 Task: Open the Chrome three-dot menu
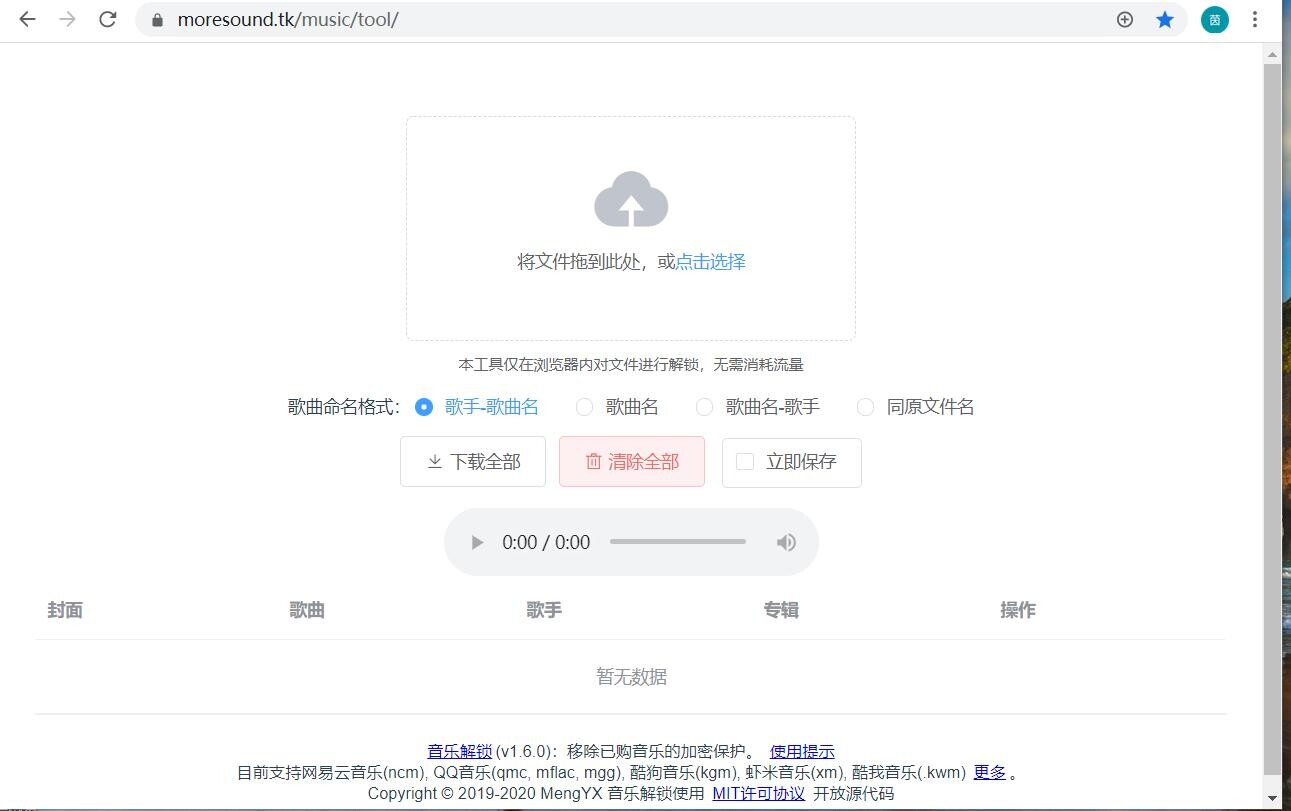1254,18
